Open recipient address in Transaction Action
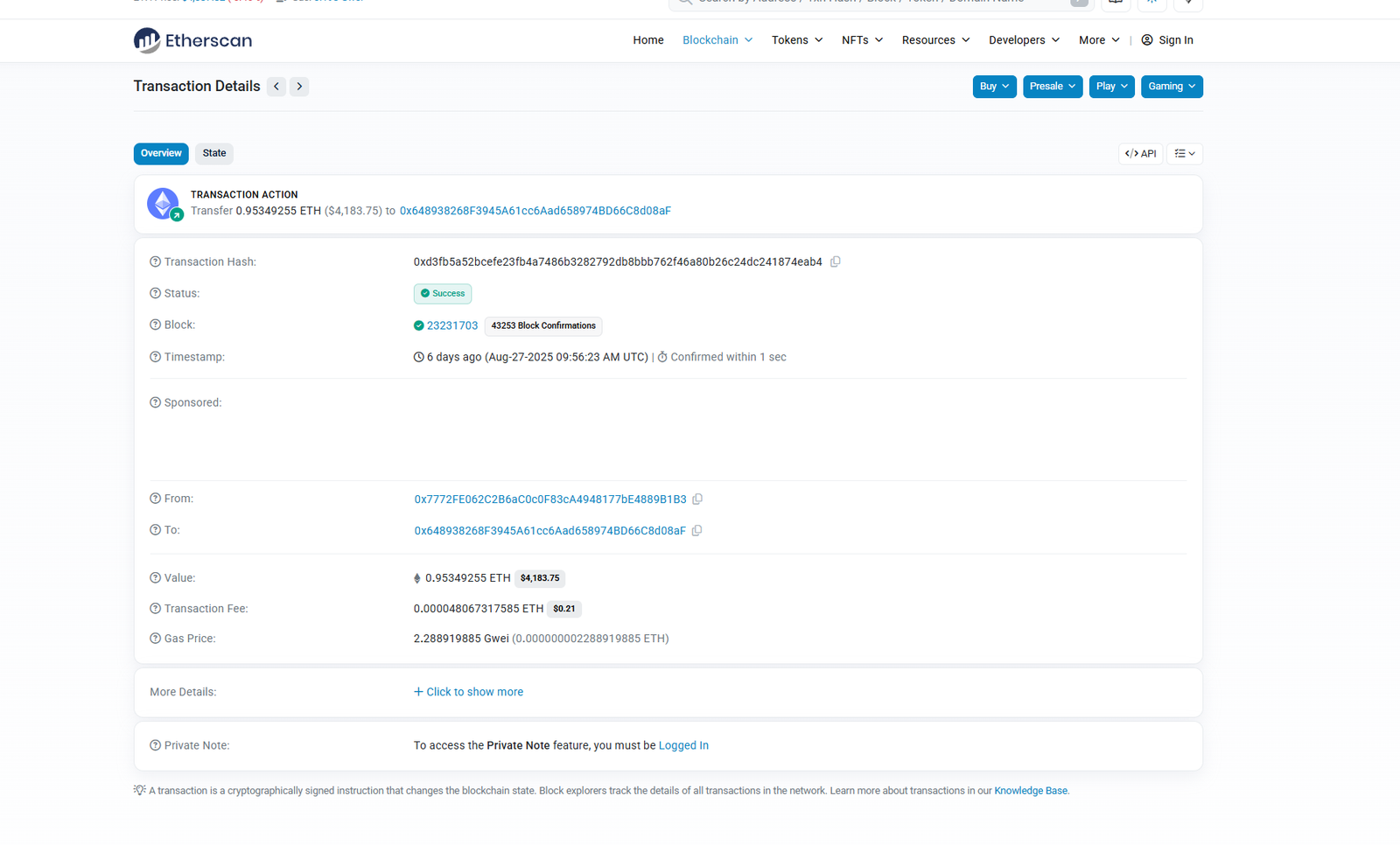1400x845 pixels. click(535, 211)
